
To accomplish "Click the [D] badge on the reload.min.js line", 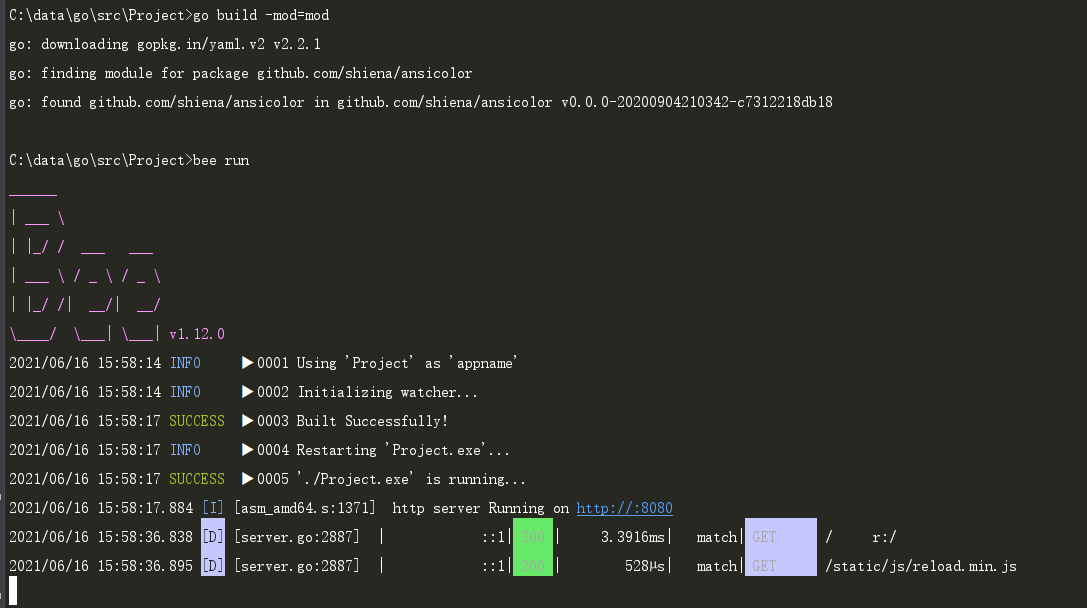I will [213, 566].
